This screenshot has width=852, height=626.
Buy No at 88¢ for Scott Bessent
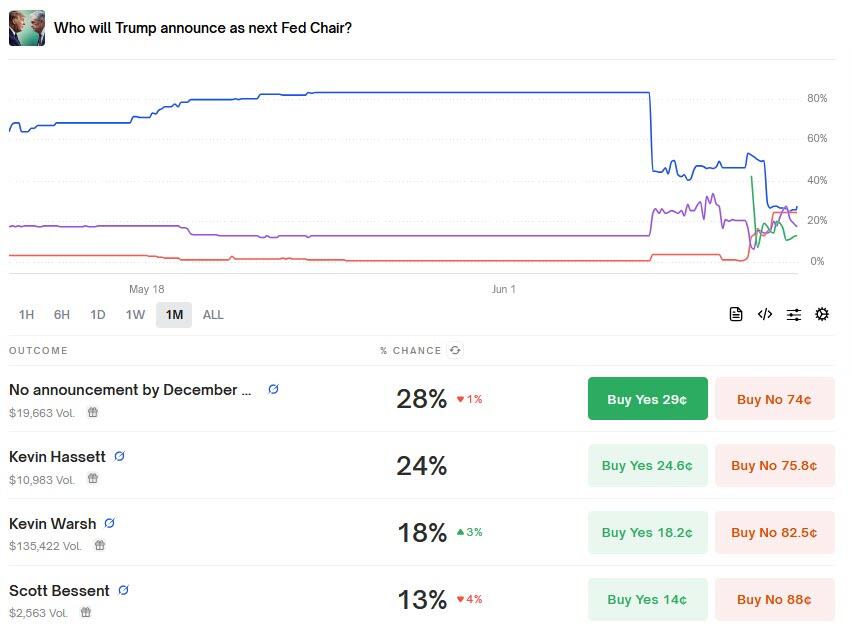(x=774, y=599)
